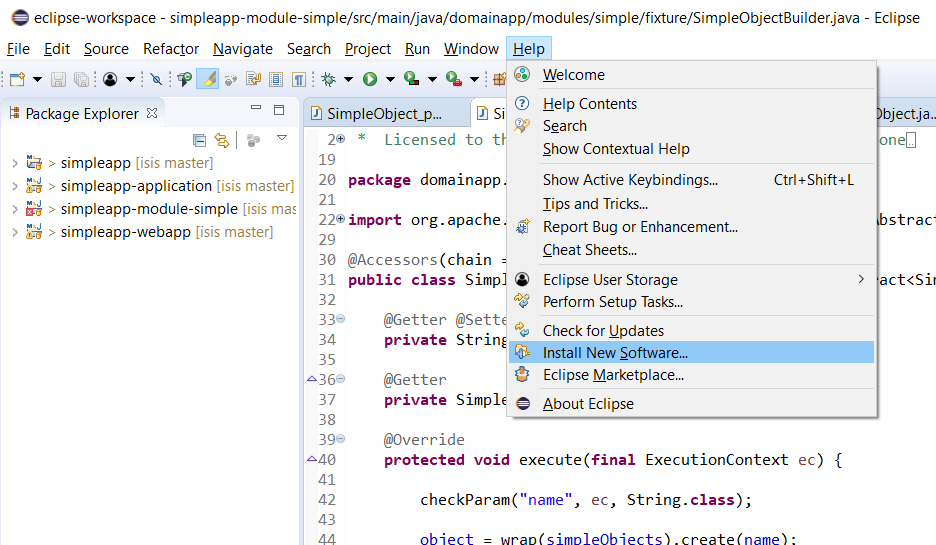Choose Eclipse Marketplace from Help menu
Image resolution: width=936 pixels, height=545 pixels.
[613, 375]
